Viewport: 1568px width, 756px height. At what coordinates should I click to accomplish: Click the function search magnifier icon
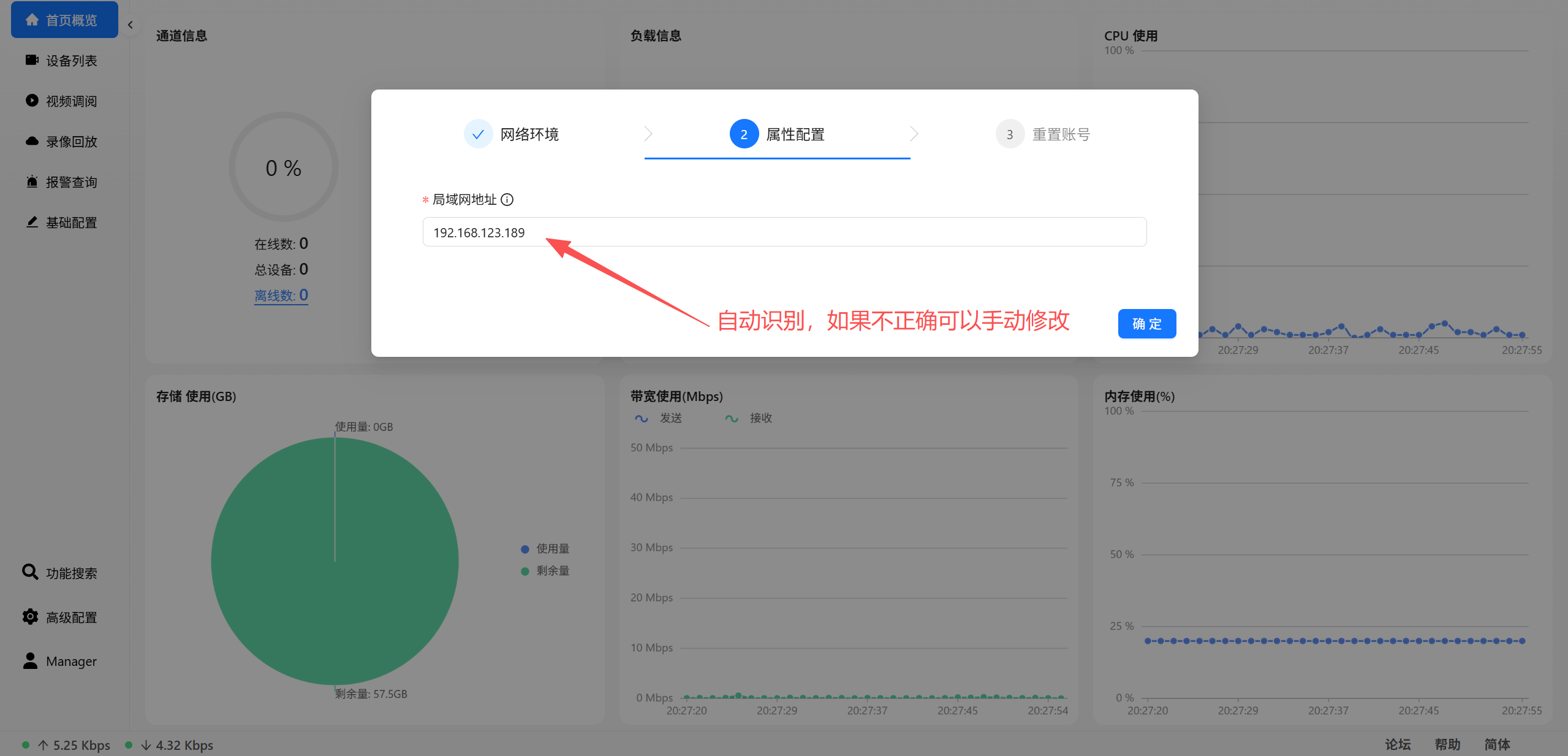click(30, 572)
